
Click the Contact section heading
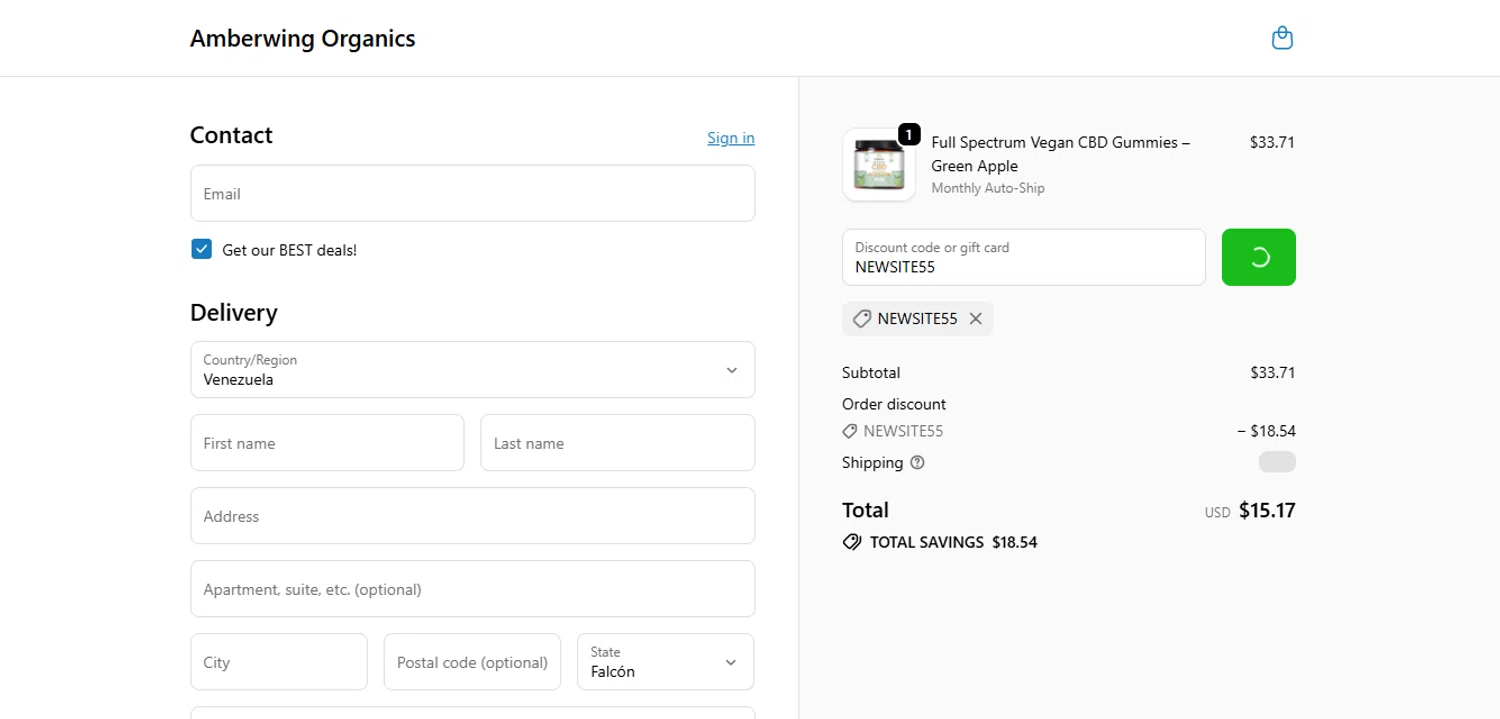tap(231, 135)
